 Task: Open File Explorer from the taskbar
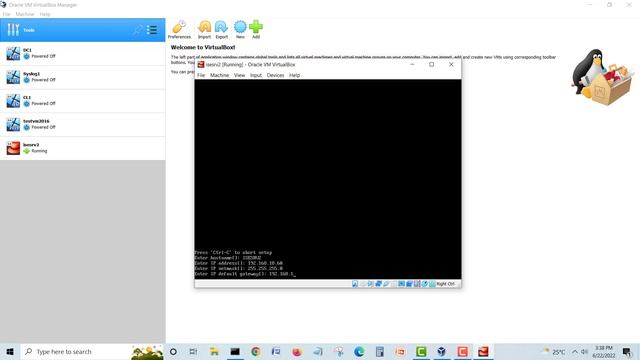pos(214,351)
